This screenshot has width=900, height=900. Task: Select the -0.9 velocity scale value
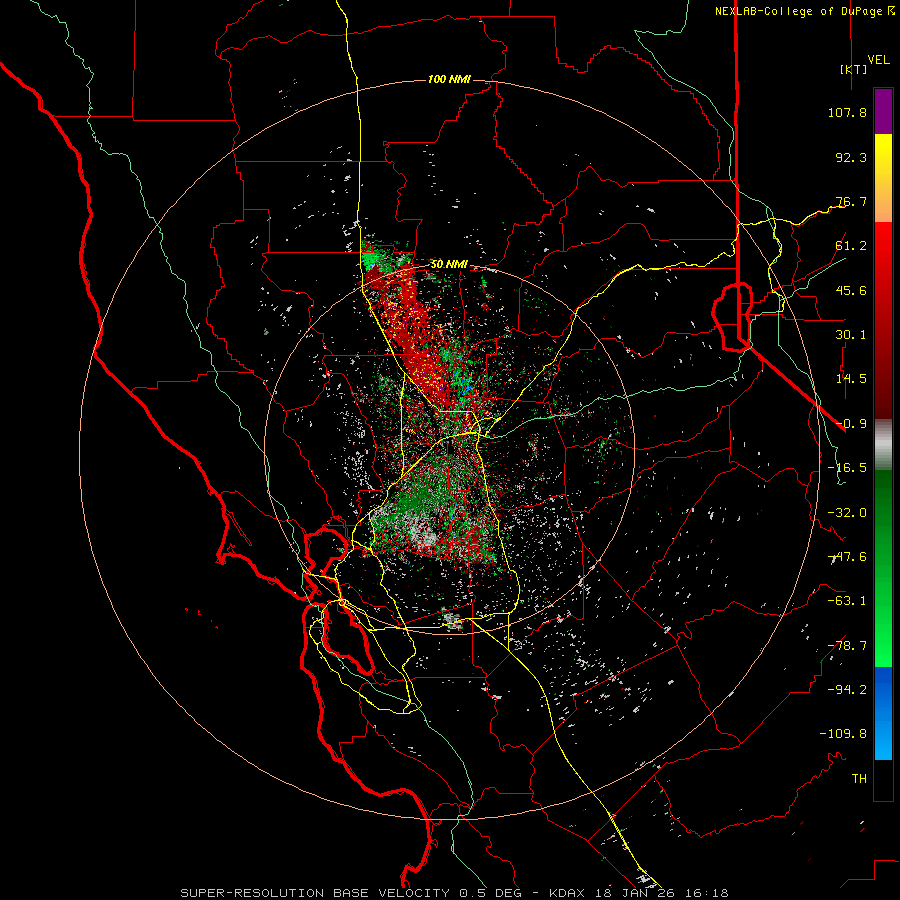[851, 424]
